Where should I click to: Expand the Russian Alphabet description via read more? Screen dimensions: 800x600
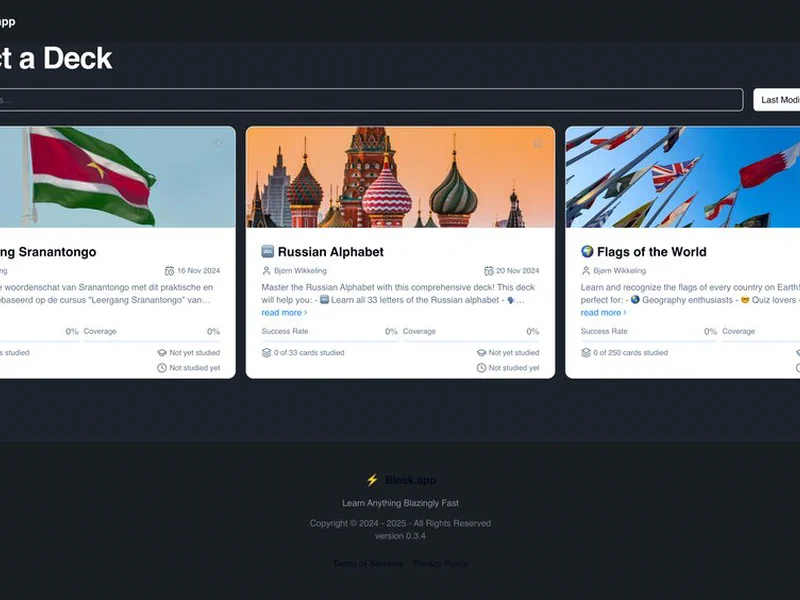tap(285, 313)
